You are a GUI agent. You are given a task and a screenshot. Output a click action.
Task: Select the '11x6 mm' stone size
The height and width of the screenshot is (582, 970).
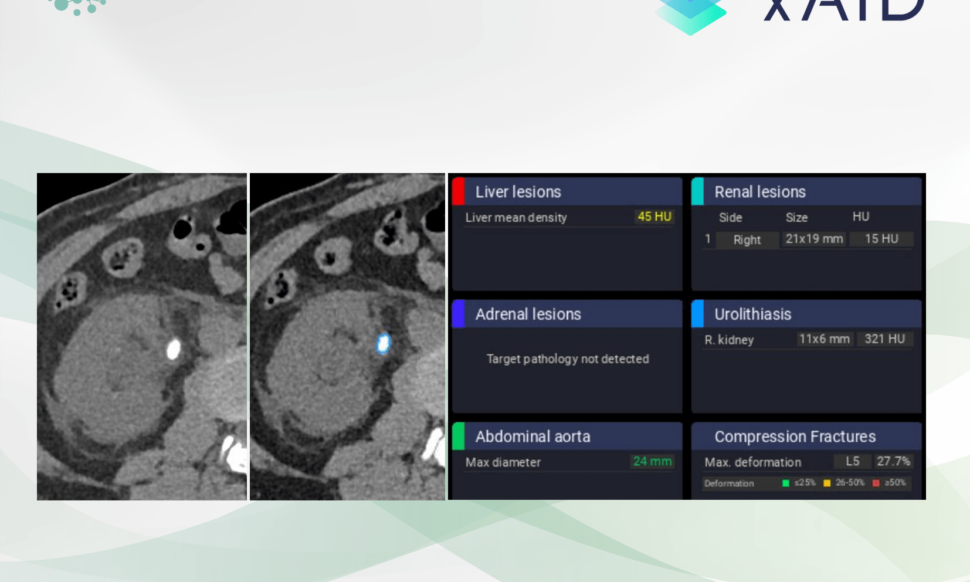coord(824,339)
